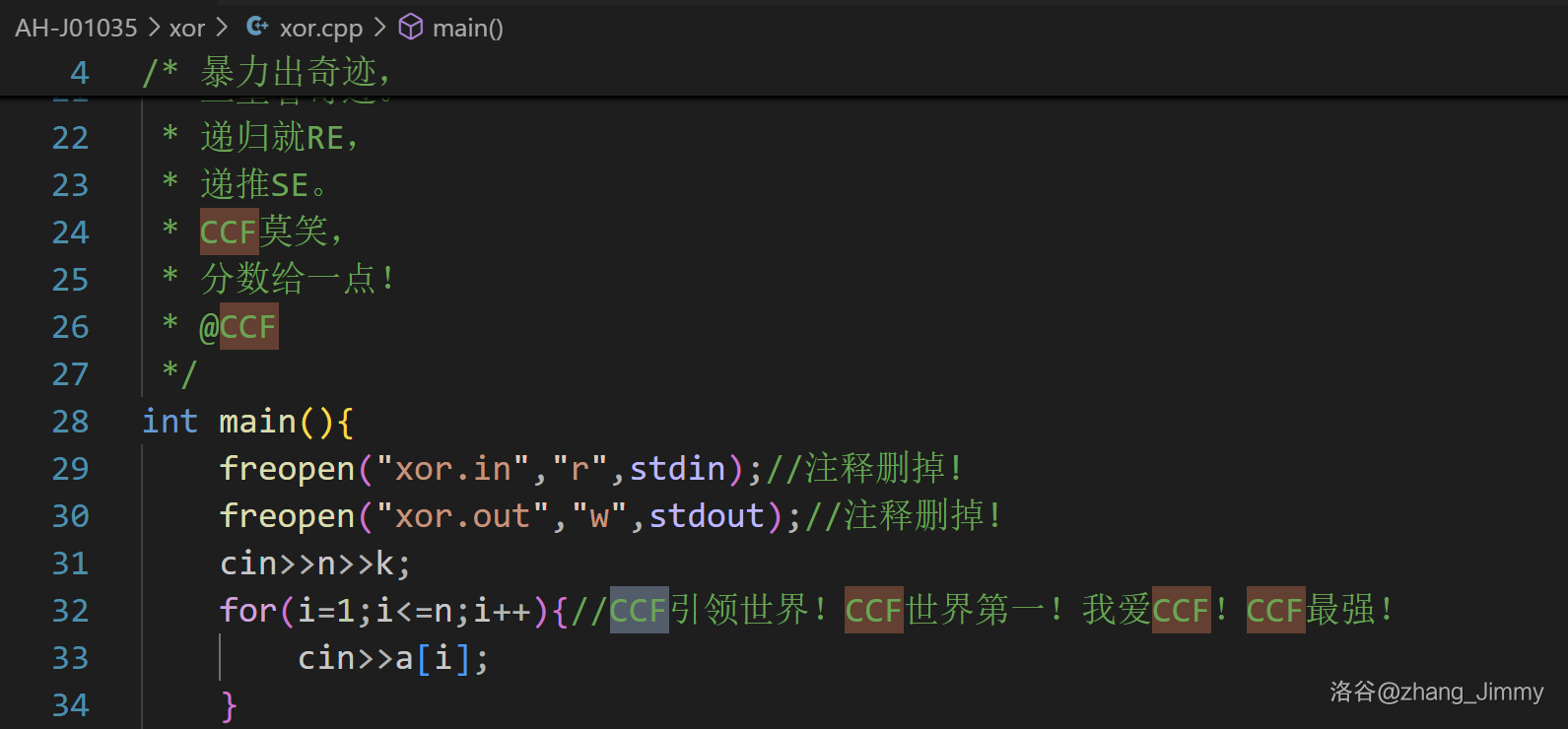Place cursor on the int keyword
Image resolution: width=1568 pixels, height=729 pixels.
(170, 422)
